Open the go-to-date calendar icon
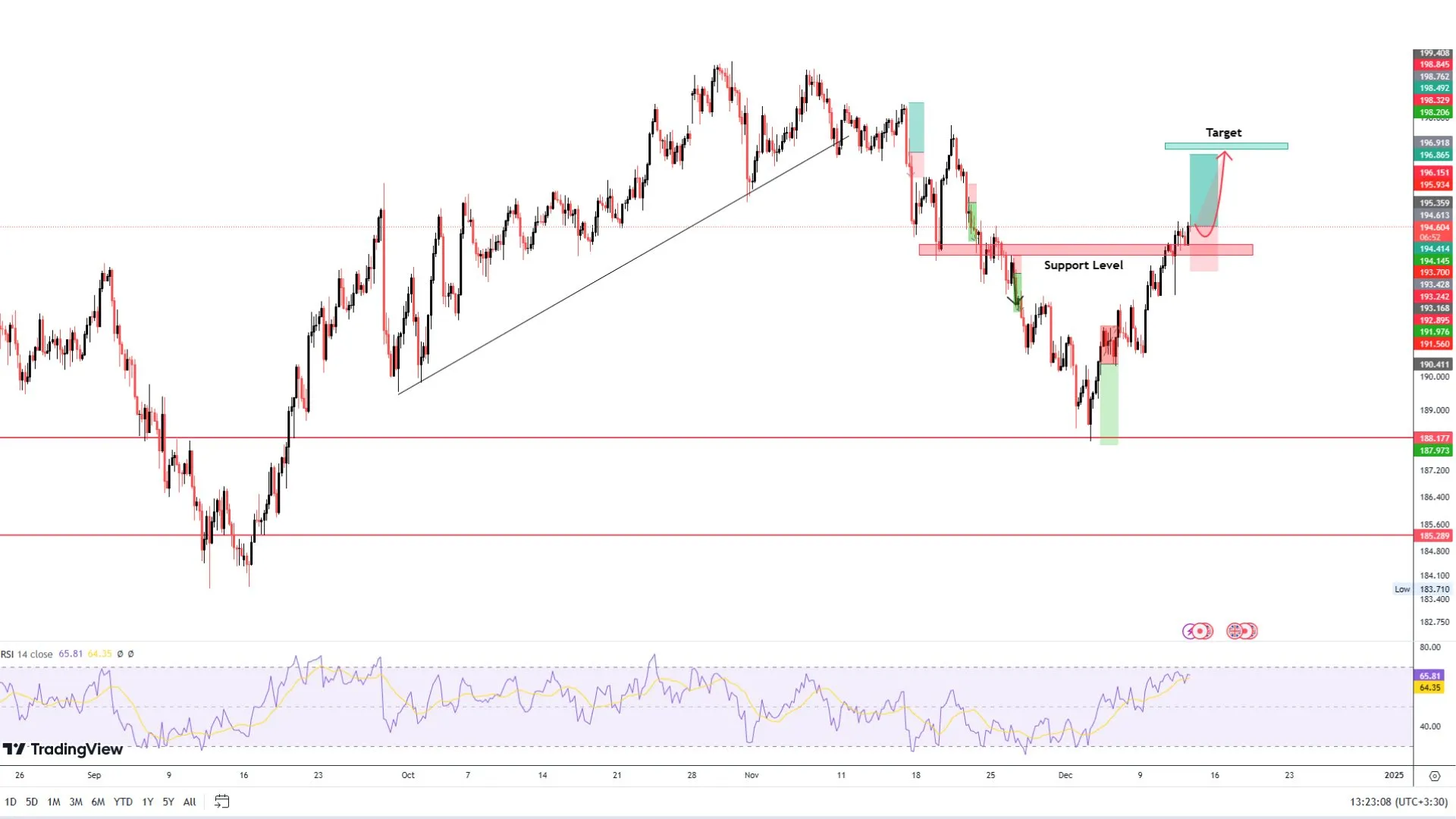 point(221,802)
